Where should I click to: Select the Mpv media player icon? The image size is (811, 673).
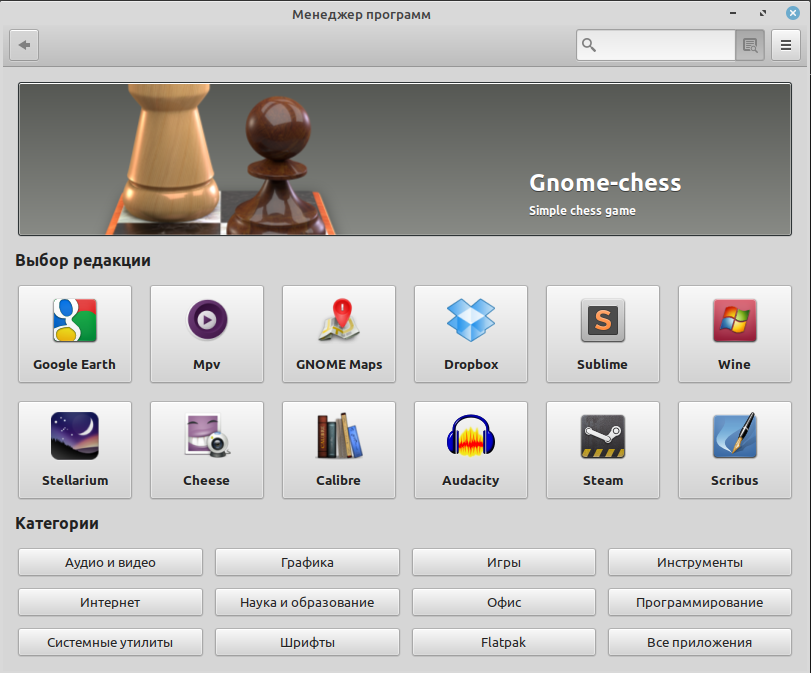click(207, 322)
